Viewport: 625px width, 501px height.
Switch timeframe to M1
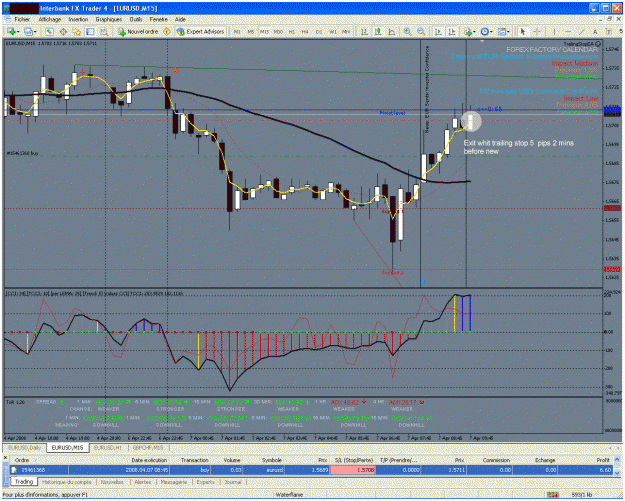point(237,32)
